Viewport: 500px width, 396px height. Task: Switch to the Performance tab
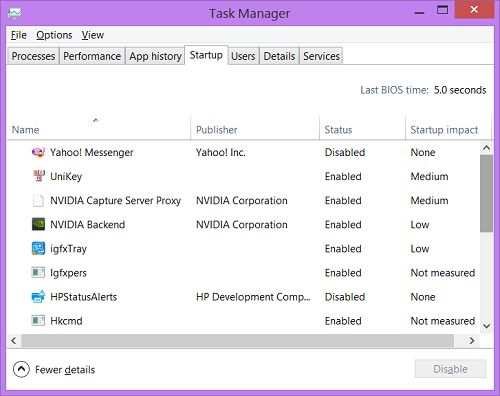(x=92, y=56)
